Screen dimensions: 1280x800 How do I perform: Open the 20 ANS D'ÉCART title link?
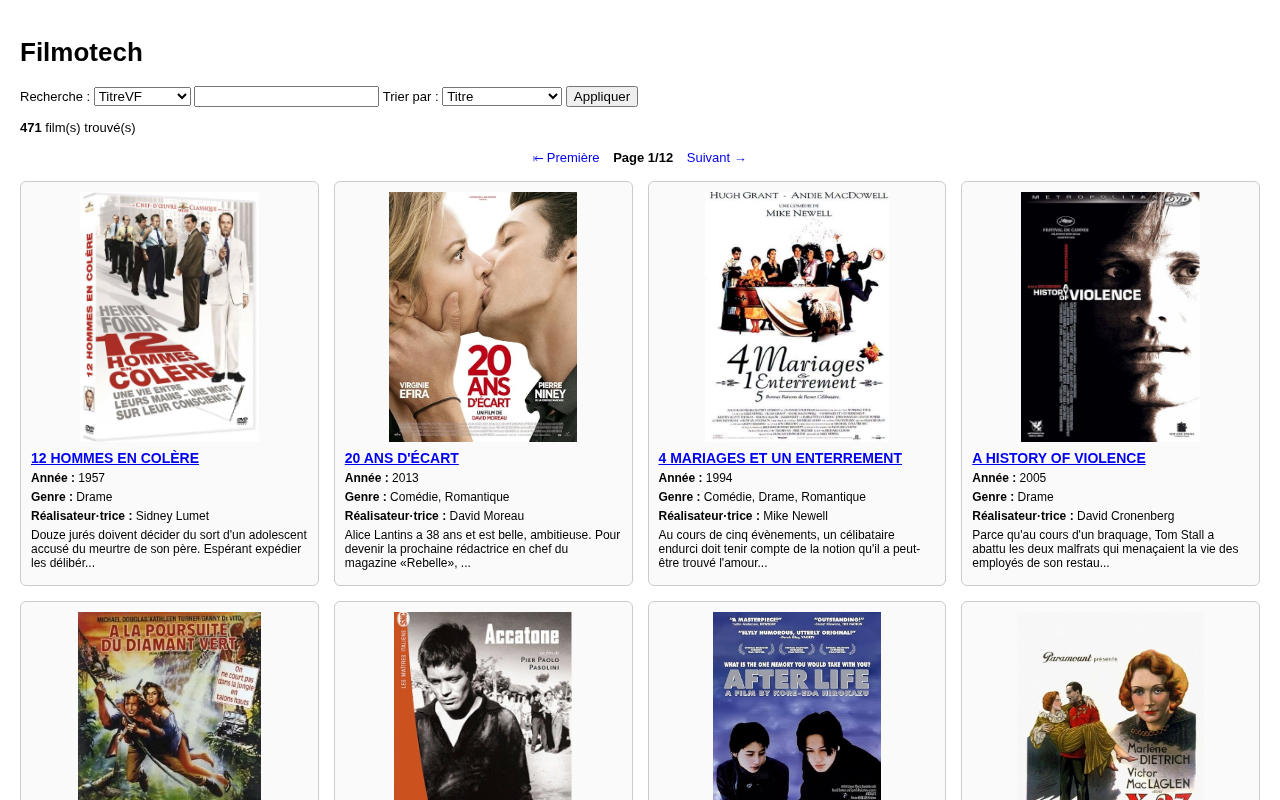402,458
